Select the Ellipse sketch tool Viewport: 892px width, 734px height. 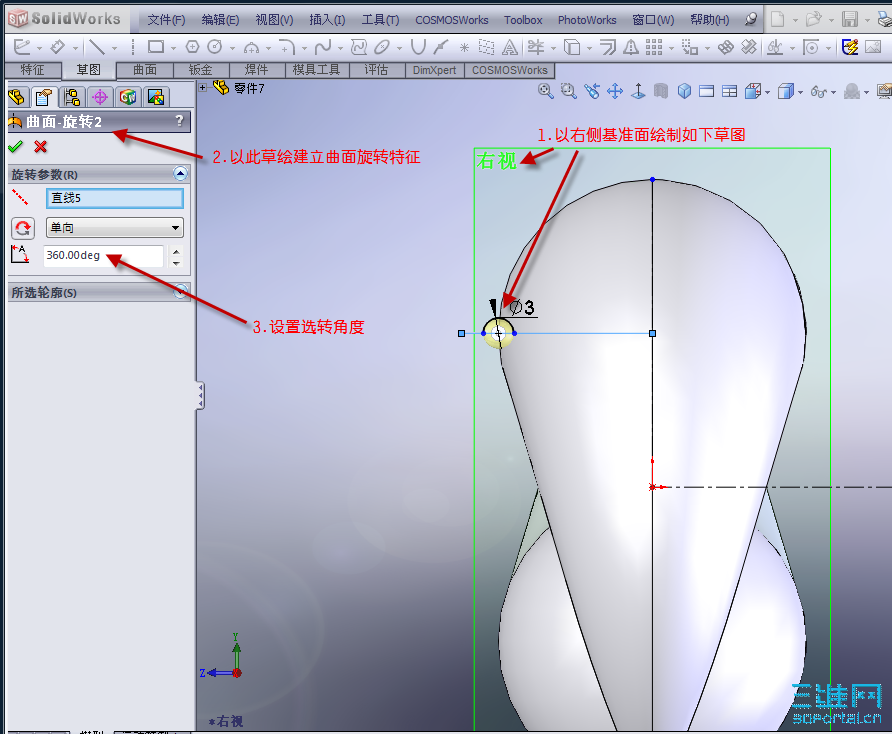pyautogui.click(x=382, y=47)
